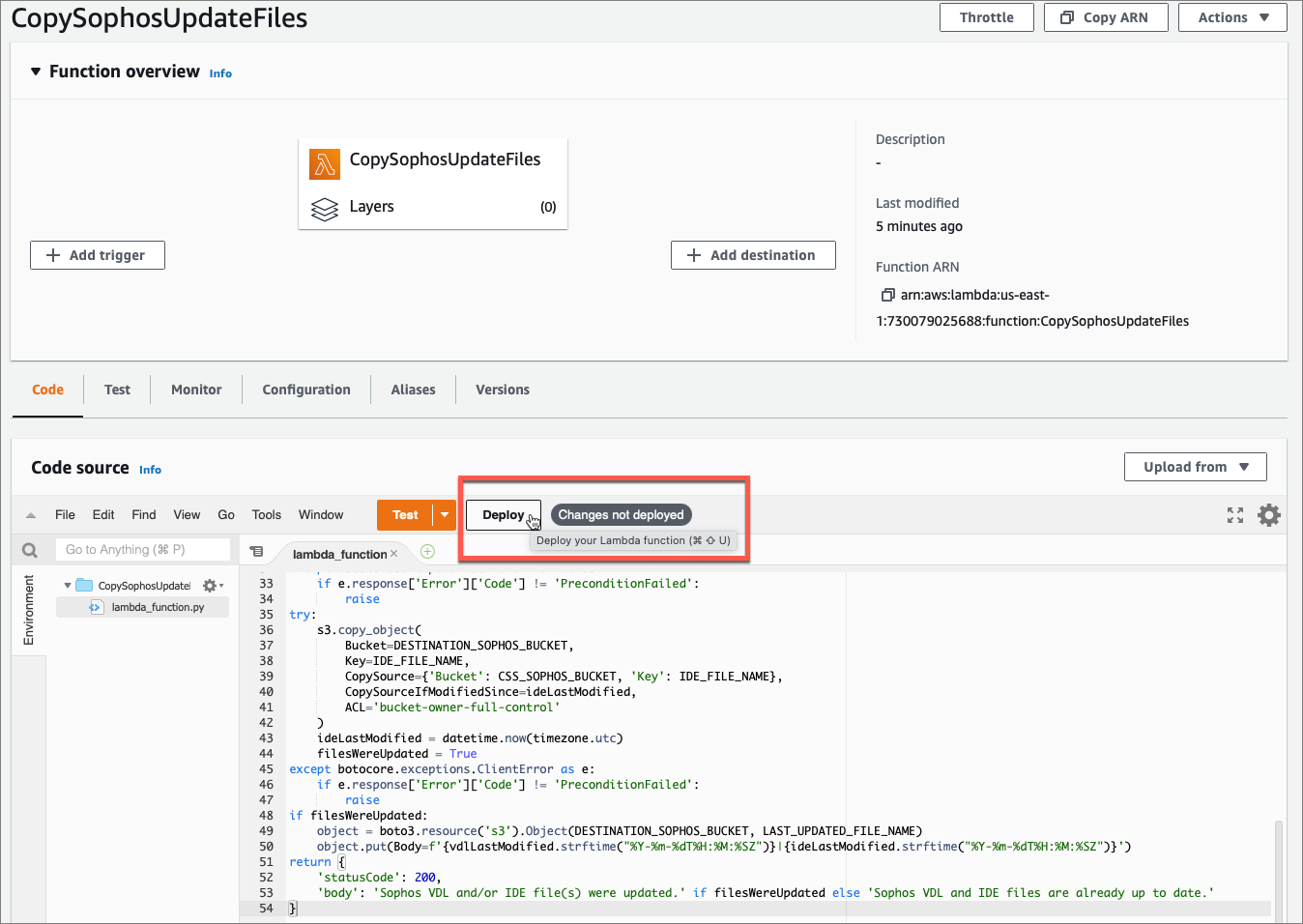This screenshot has width=1303, height=924.
Task: Click the orange Test button
Action: pyautogui.click(x=405, y=515)
